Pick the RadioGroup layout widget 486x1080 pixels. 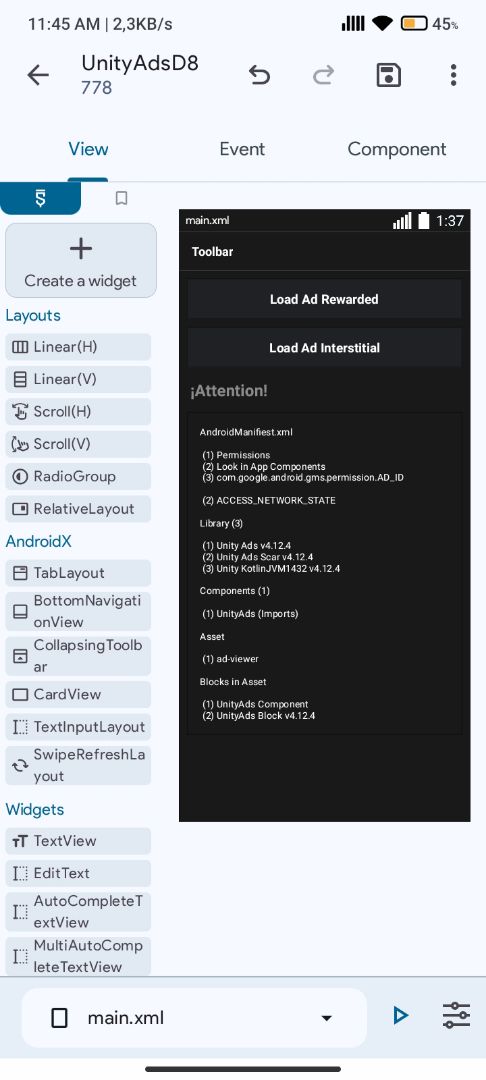[x=78, y=476]
